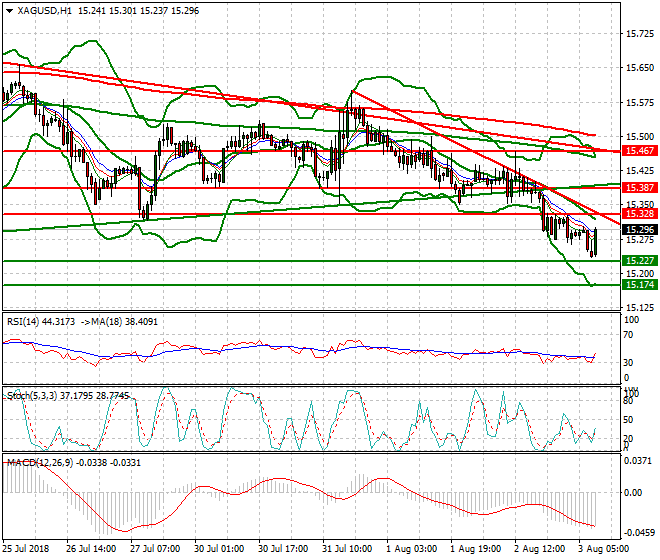This screenshot has height=560, width=660.
Task: Click the black 15.296 current price label
Action: 640,230
